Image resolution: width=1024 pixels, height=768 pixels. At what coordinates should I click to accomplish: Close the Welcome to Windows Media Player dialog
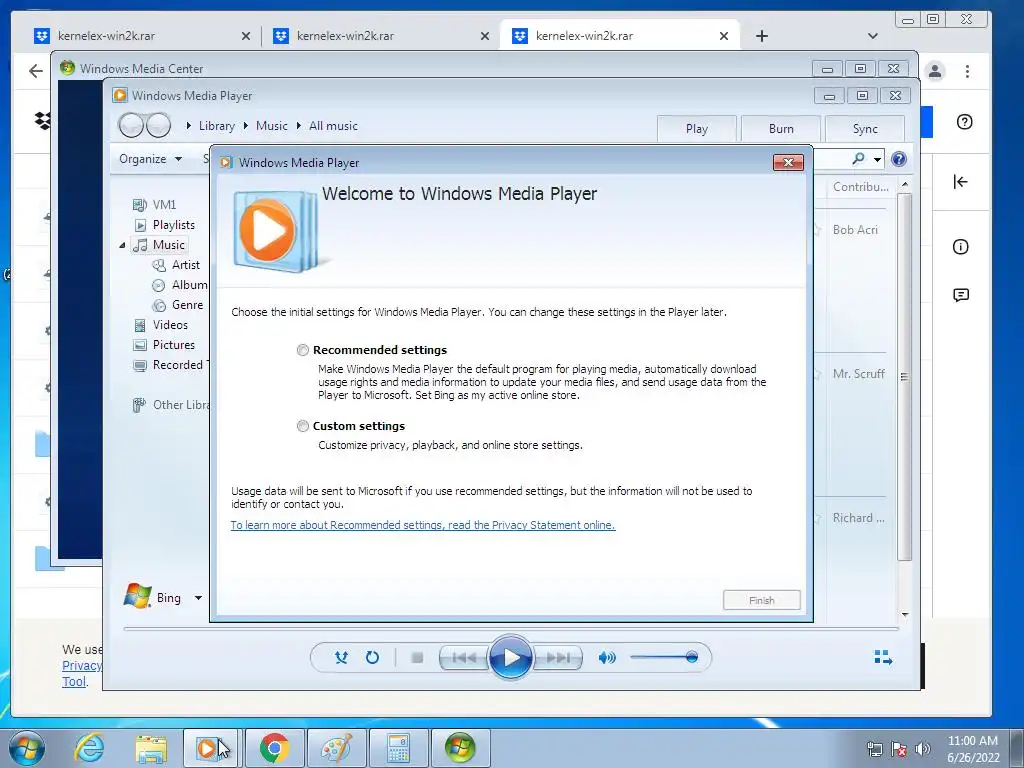(788, 163)
